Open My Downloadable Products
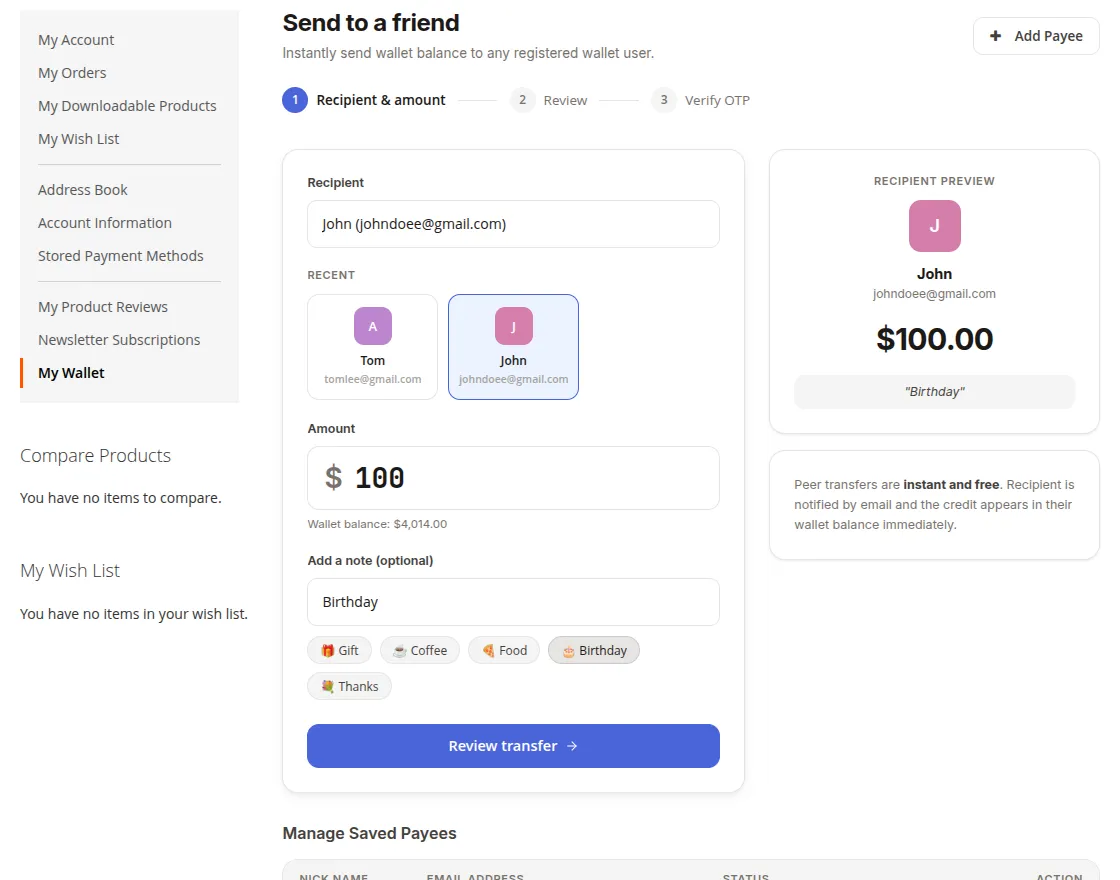This screenshot has height=880, width=1120. pos(127,106)
